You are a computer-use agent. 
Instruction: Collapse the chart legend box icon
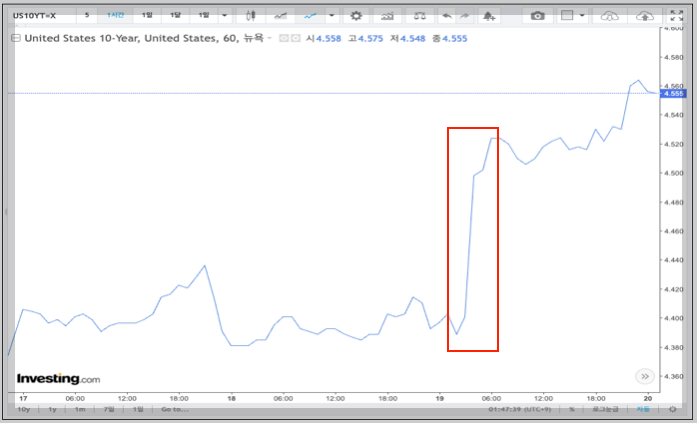[16, 38]
